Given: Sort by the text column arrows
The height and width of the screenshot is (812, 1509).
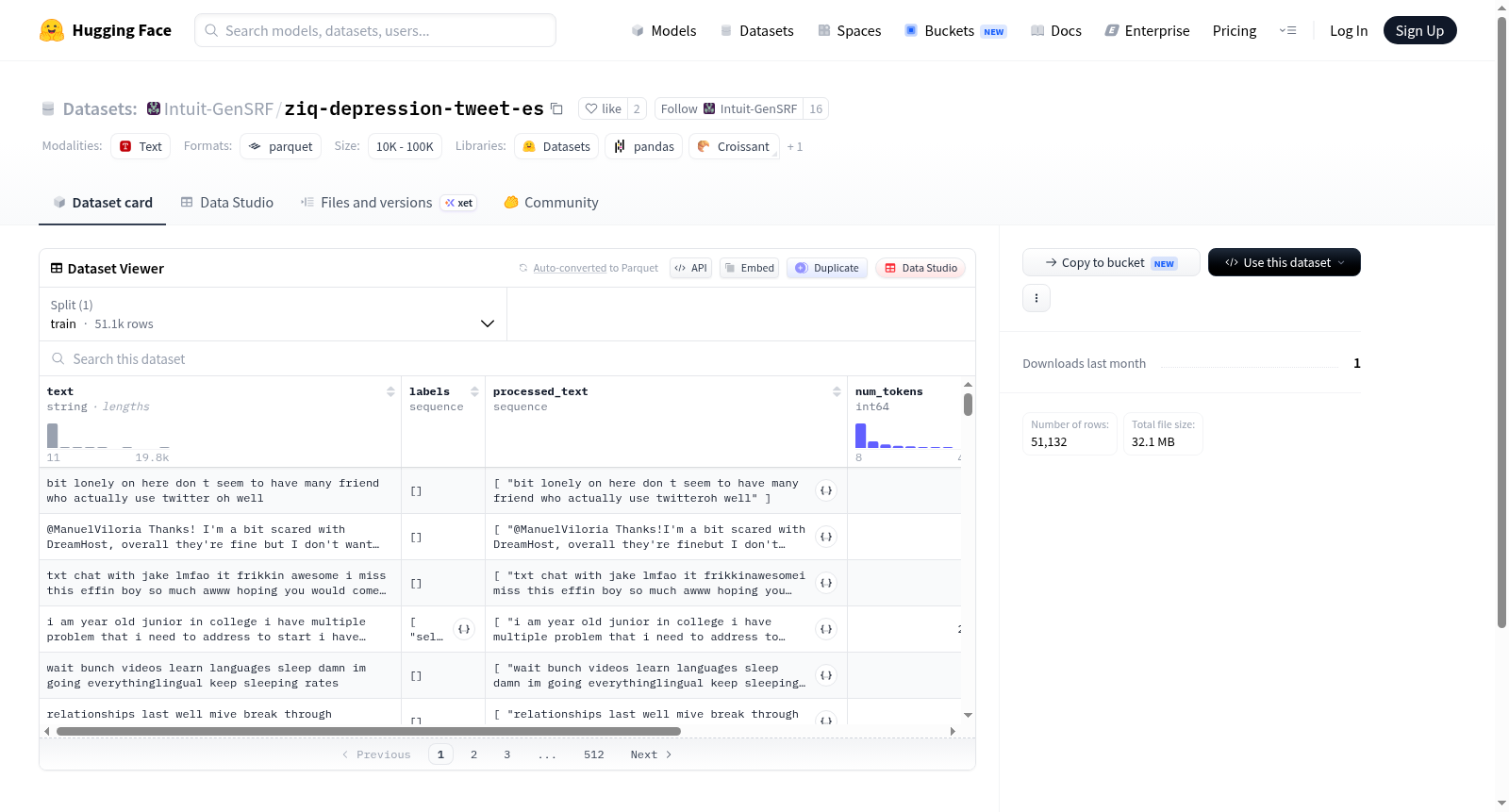Looking at the screenshot, I should tap(390, 391).
